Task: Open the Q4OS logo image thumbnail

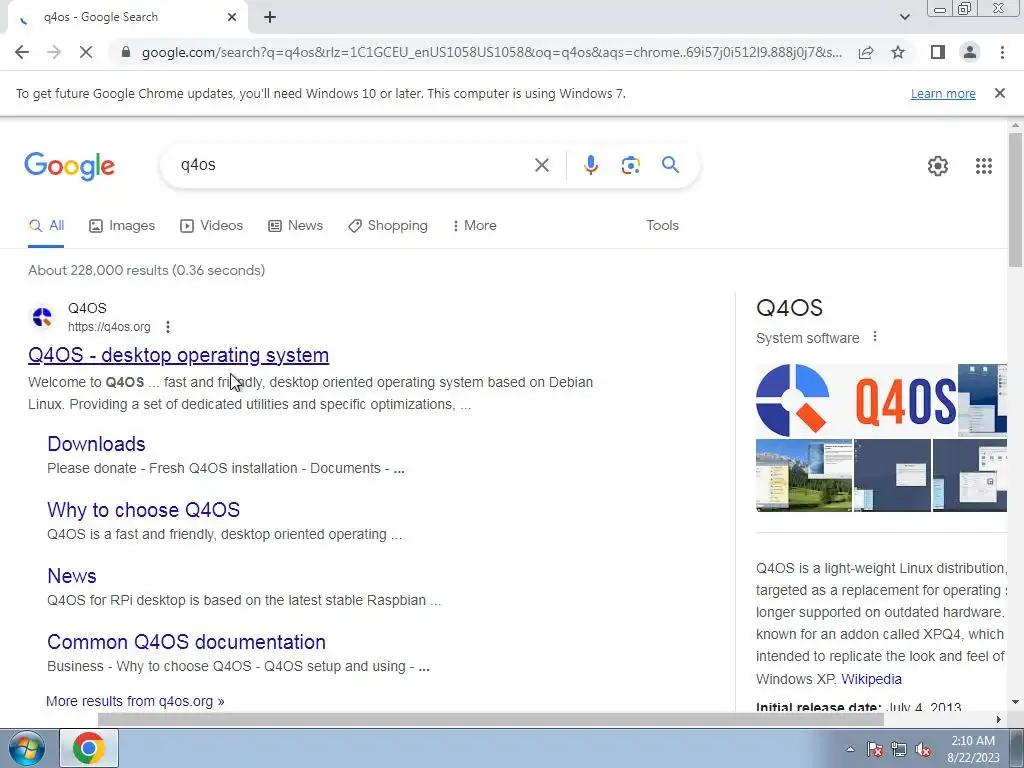Action: coord(857,400)
